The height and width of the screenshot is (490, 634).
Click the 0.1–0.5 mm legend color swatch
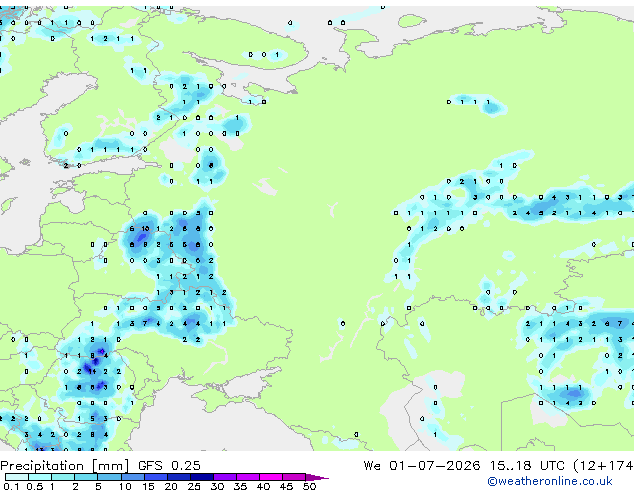[x=17, y=477]
